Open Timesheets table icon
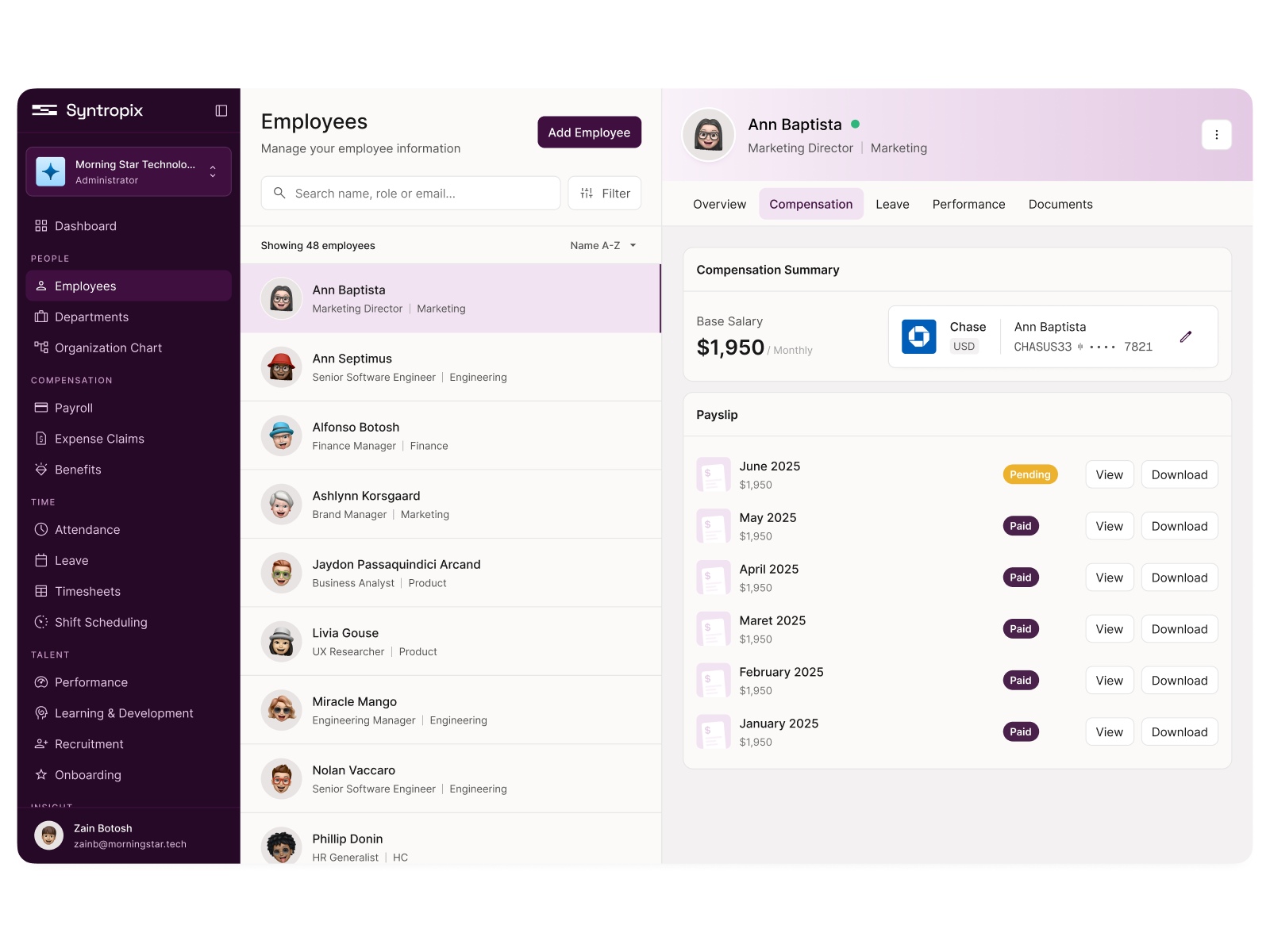Viewport: 1270px width, 952px height. point(41,591)
